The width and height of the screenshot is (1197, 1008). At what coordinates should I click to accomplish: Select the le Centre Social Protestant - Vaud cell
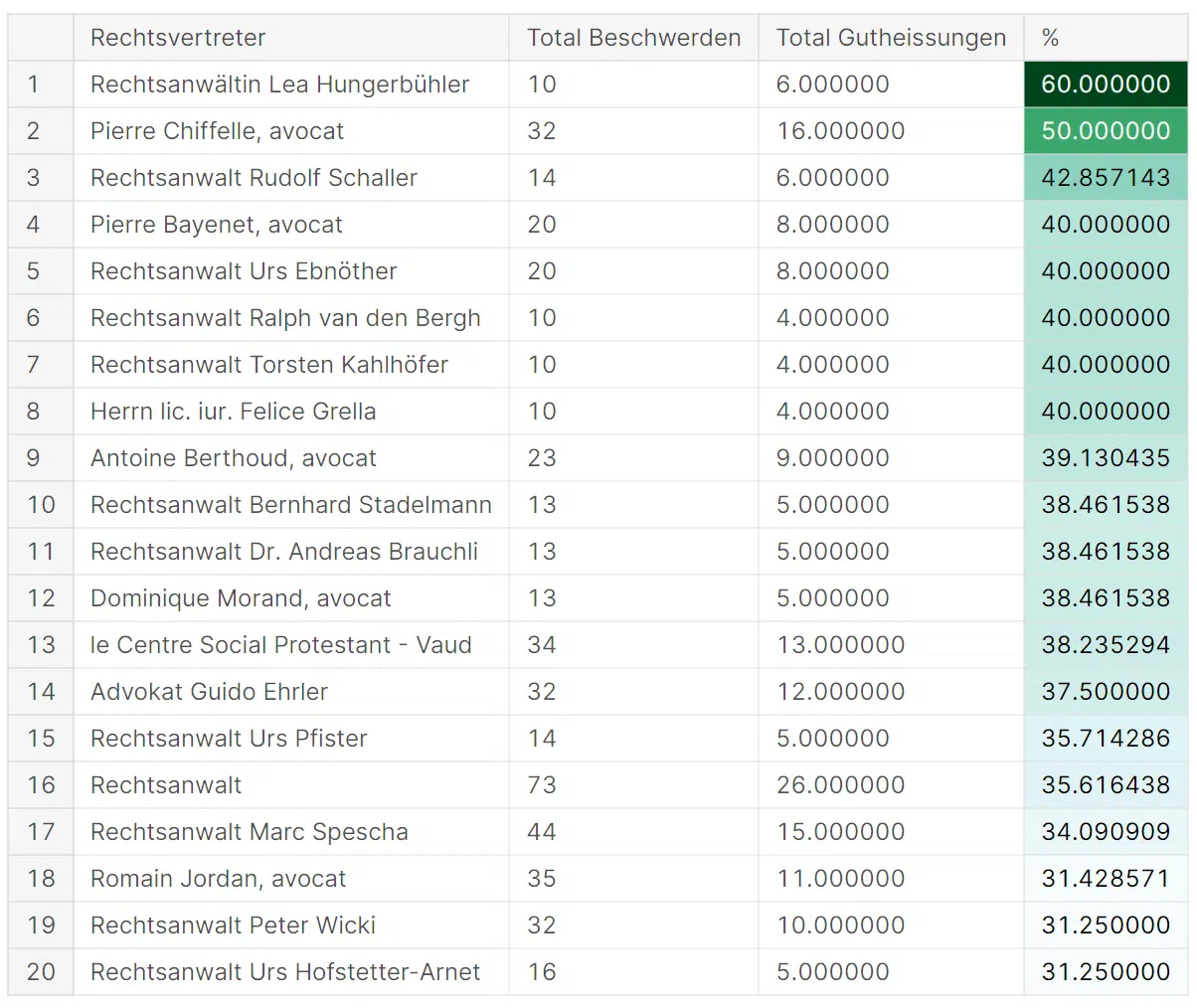tap(280, 645)
